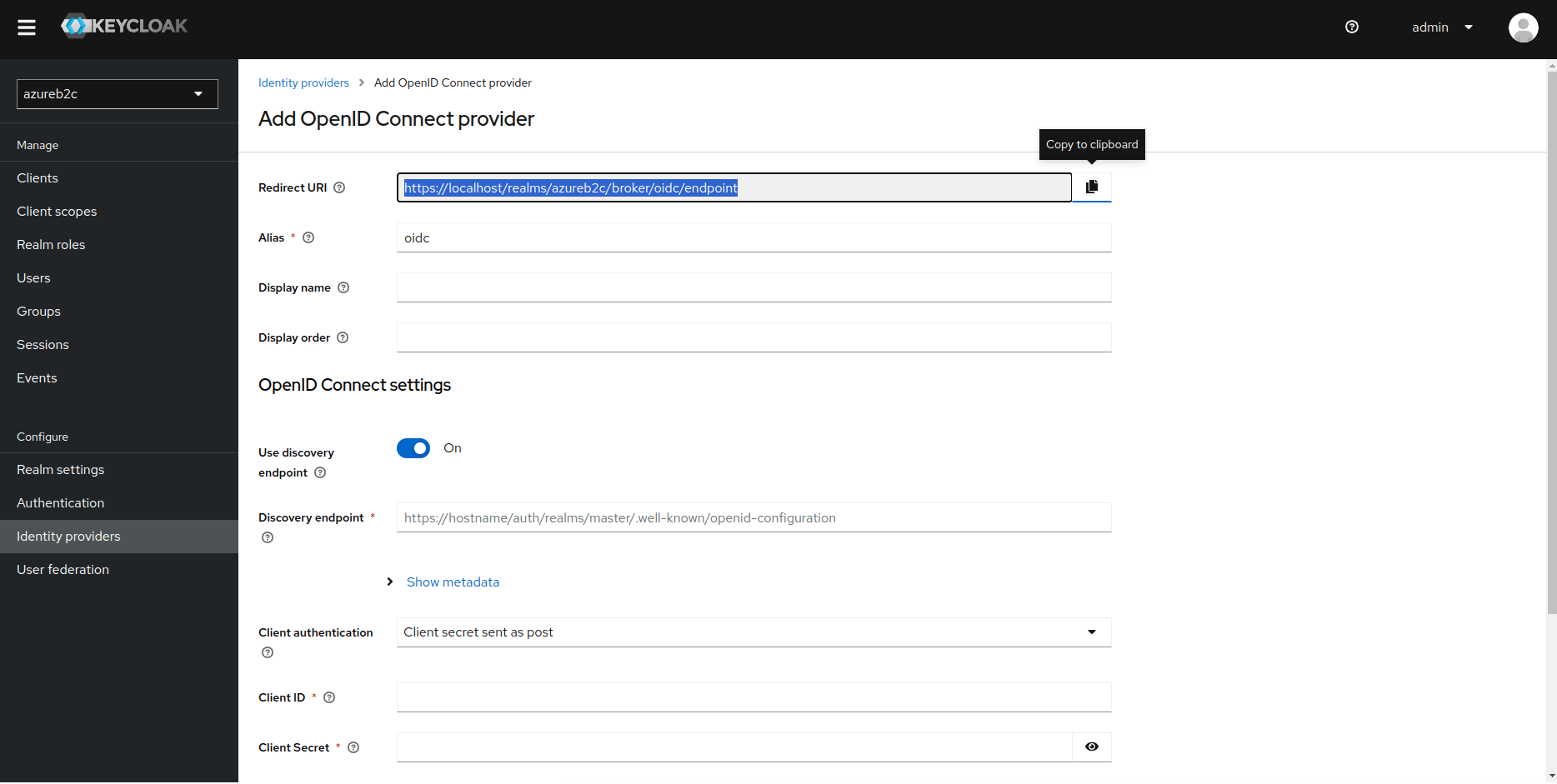Image resolution: width=1557 pixels, height=784 pixels.
Task: Click the help icon next to Display order
Action: click(x=343, y=337)
